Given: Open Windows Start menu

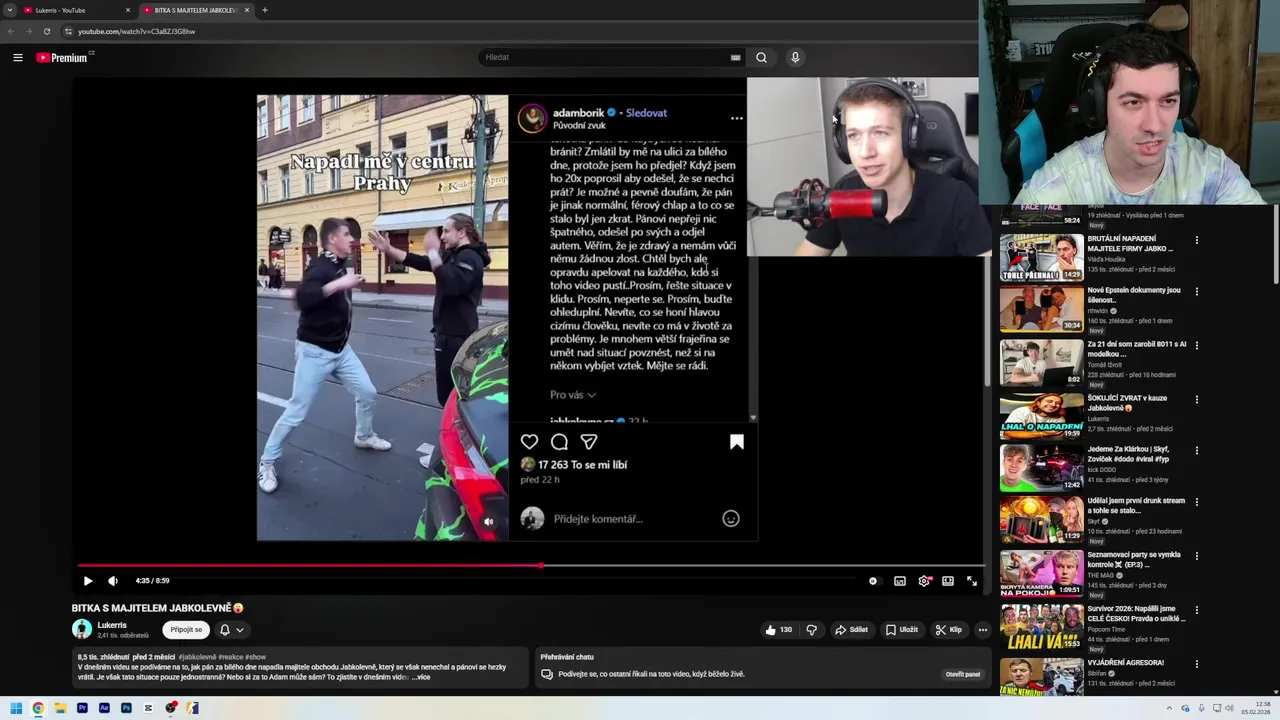Looking at the screenshot, I should tap(16, 708).
